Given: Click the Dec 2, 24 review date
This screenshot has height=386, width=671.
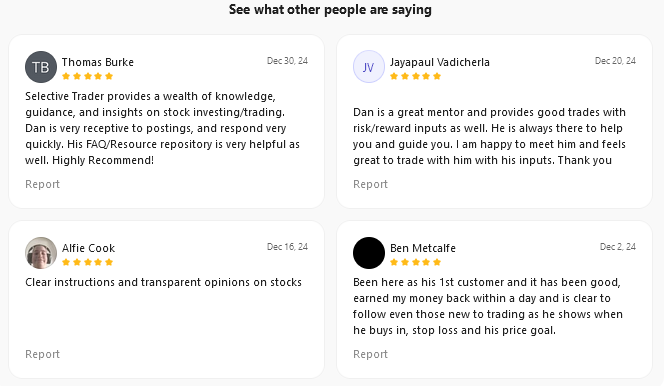Looking at the screenshot, I should click(x=618, y=247).
